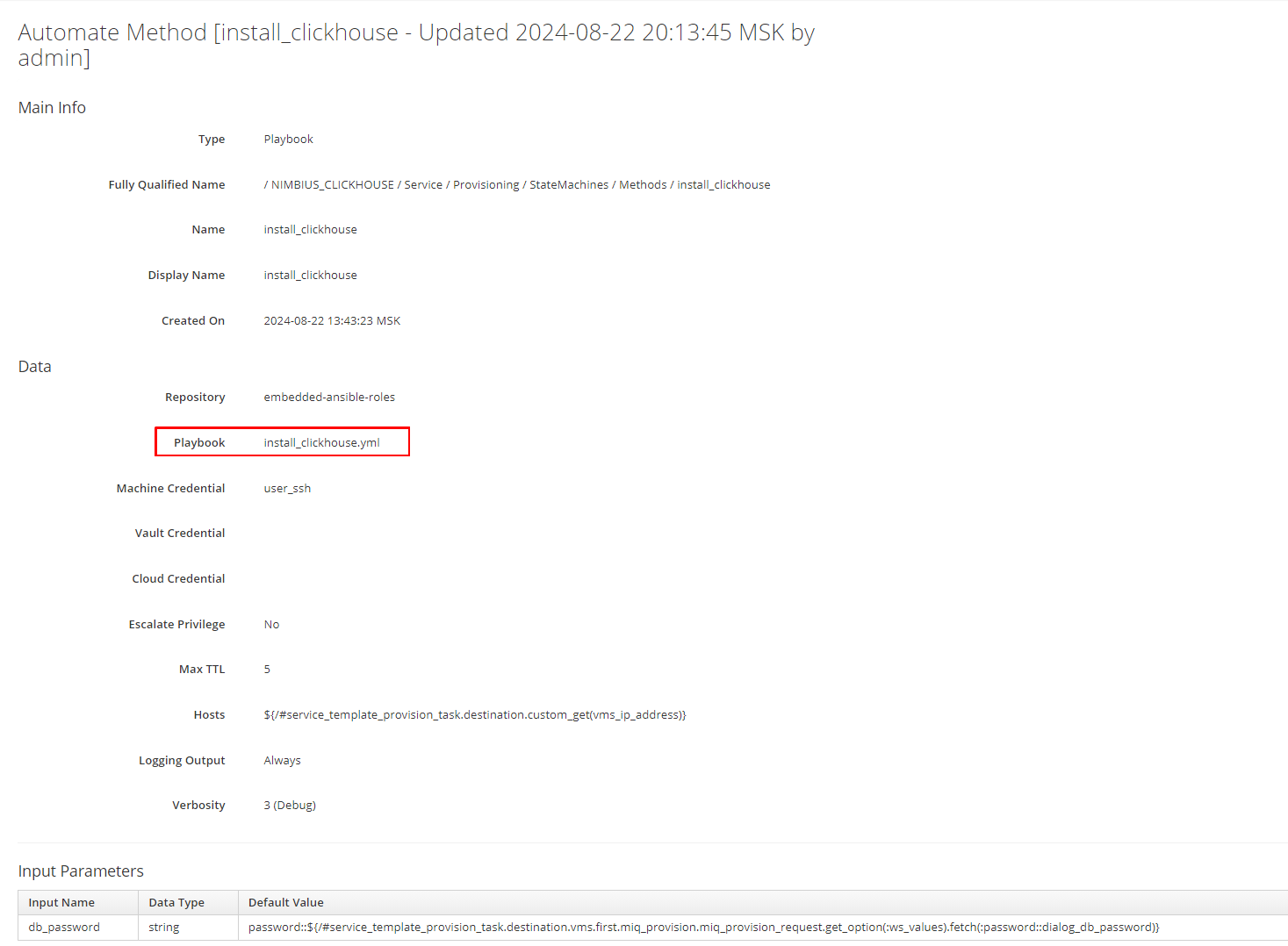This screenshot has height=946, width=1288.
Task: Click the Data section heading
Action: [34, 367]
